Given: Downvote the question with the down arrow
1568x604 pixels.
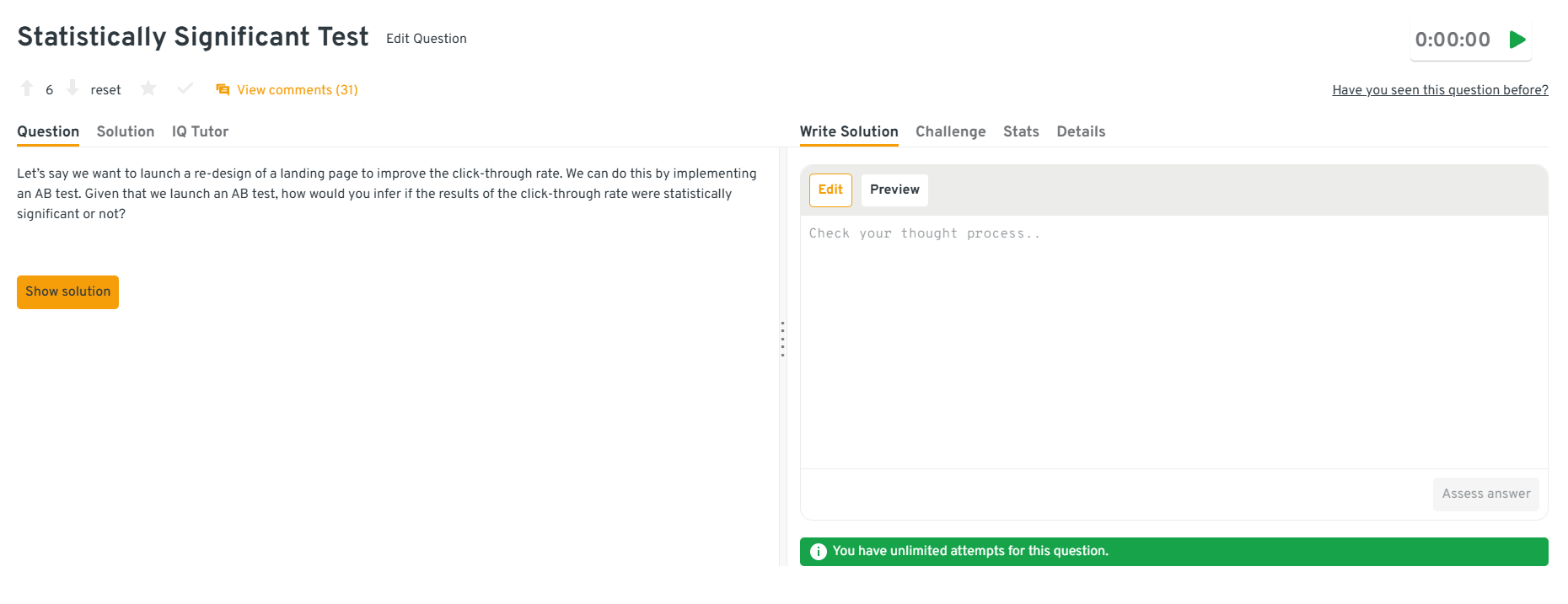Looking at the screenshot, I should [72, 88].
